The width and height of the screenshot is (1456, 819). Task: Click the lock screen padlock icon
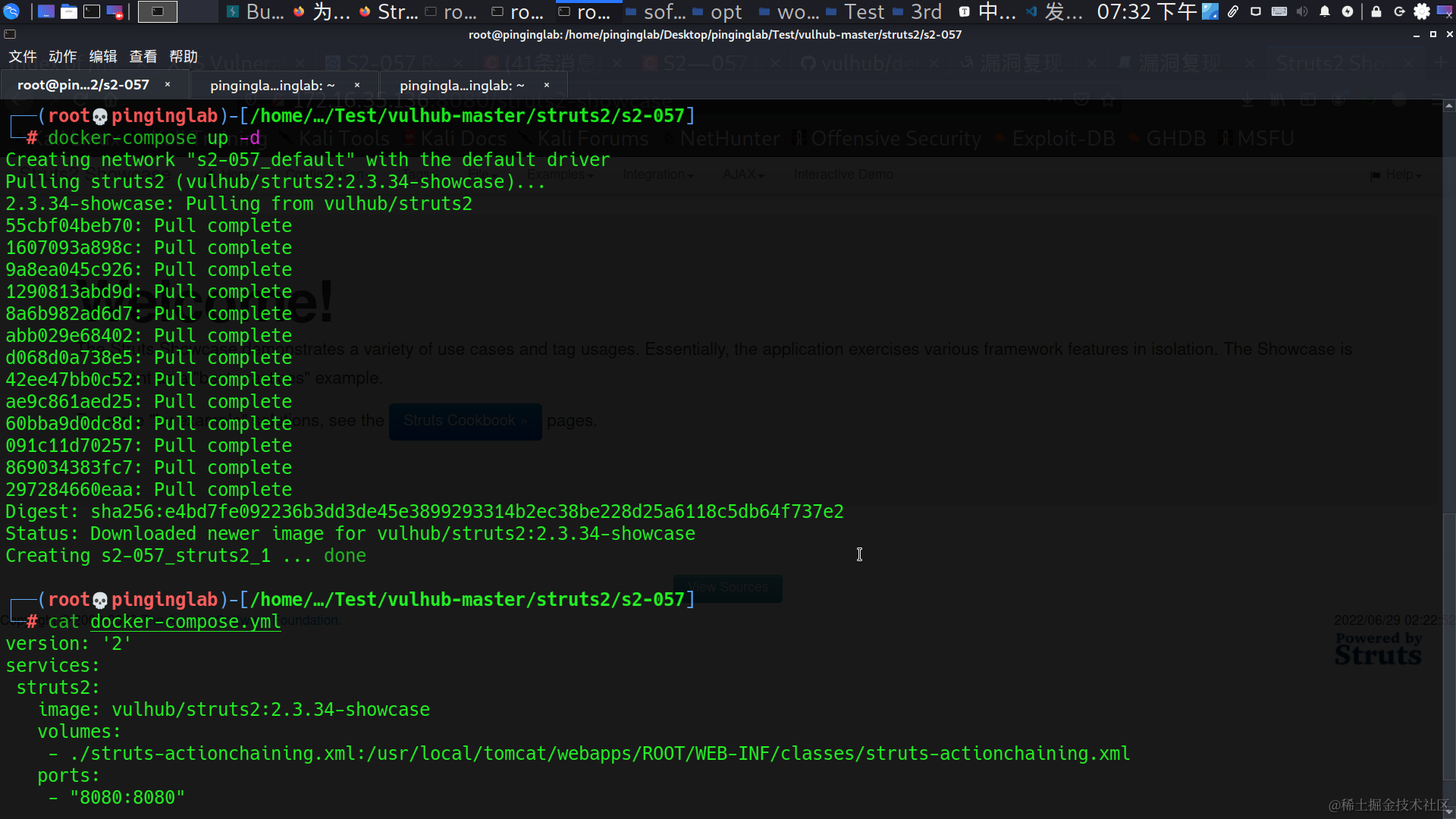pyautogui.click(x=1376, y=11)
